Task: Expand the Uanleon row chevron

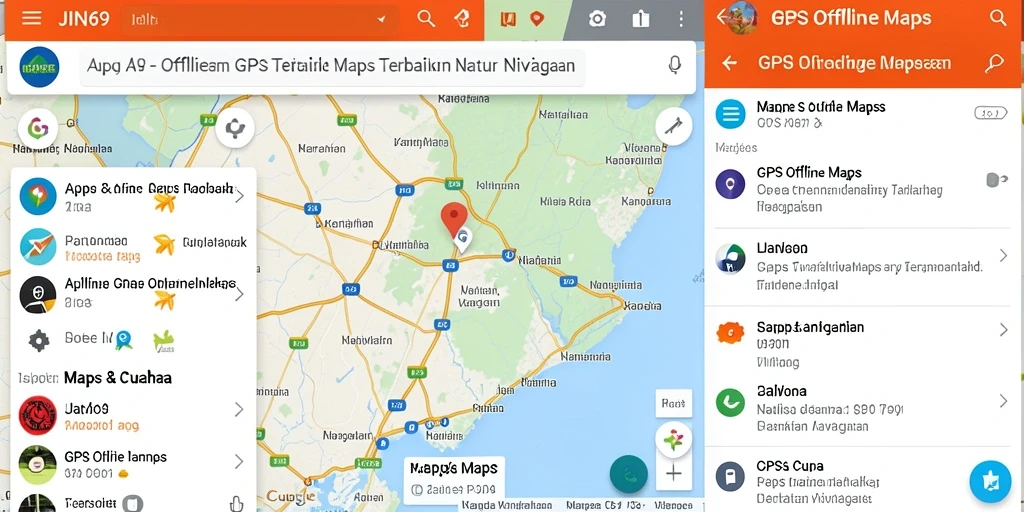Action: point(1004,255)
